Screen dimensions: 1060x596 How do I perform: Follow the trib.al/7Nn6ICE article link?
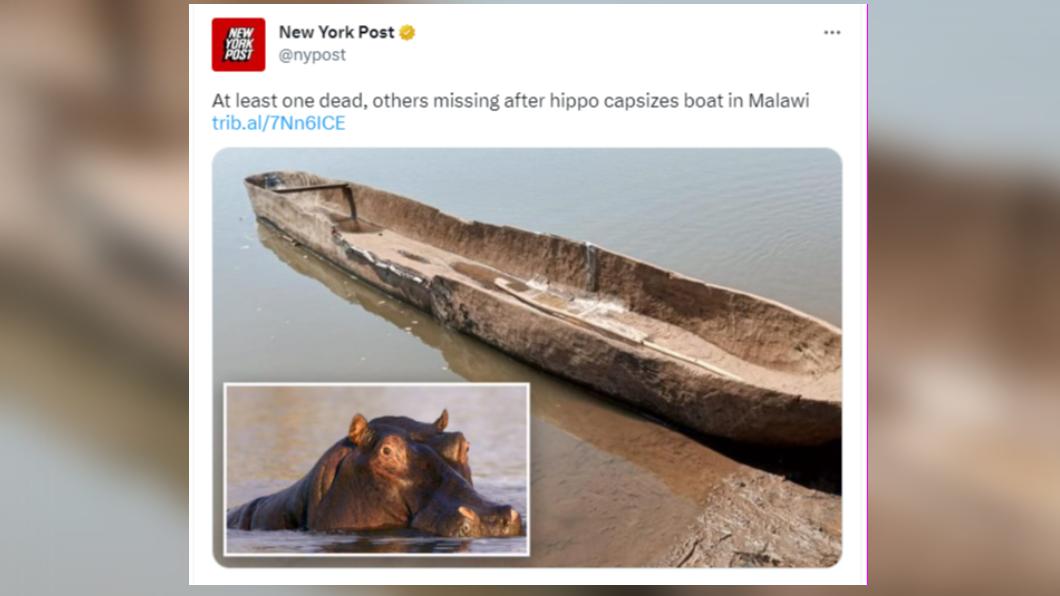click(279, 123)
